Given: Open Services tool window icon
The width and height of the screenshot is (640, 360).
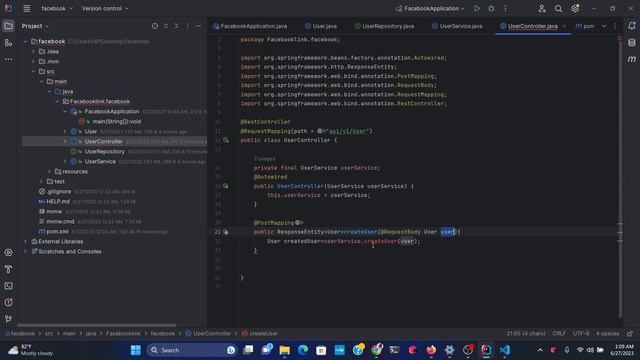Looking at the screenshot, I should [x=8, y=253].
